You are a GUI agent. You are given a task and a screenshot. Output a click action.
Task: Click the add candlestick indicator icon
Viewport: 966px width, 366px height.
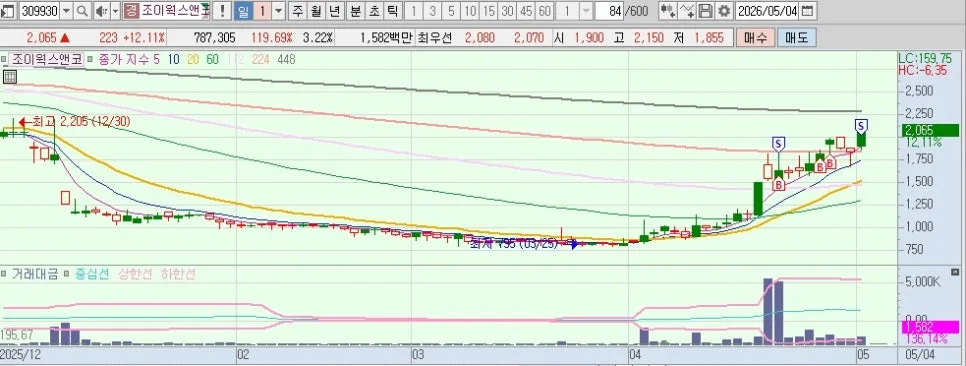(x=667, y=10)
